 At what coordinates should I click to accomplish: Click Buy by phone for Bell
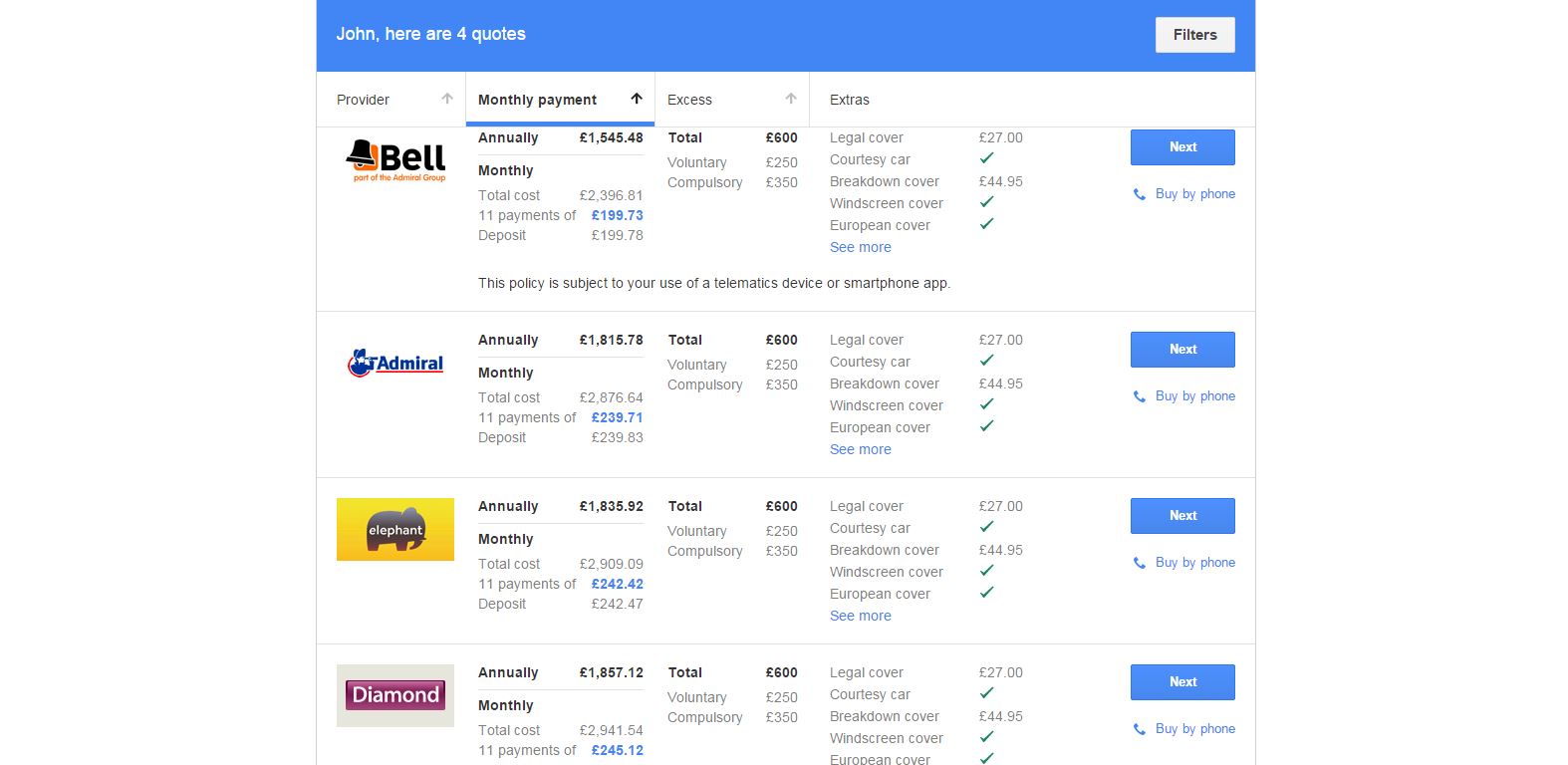pyautogui.click(x=1194, y=194)
